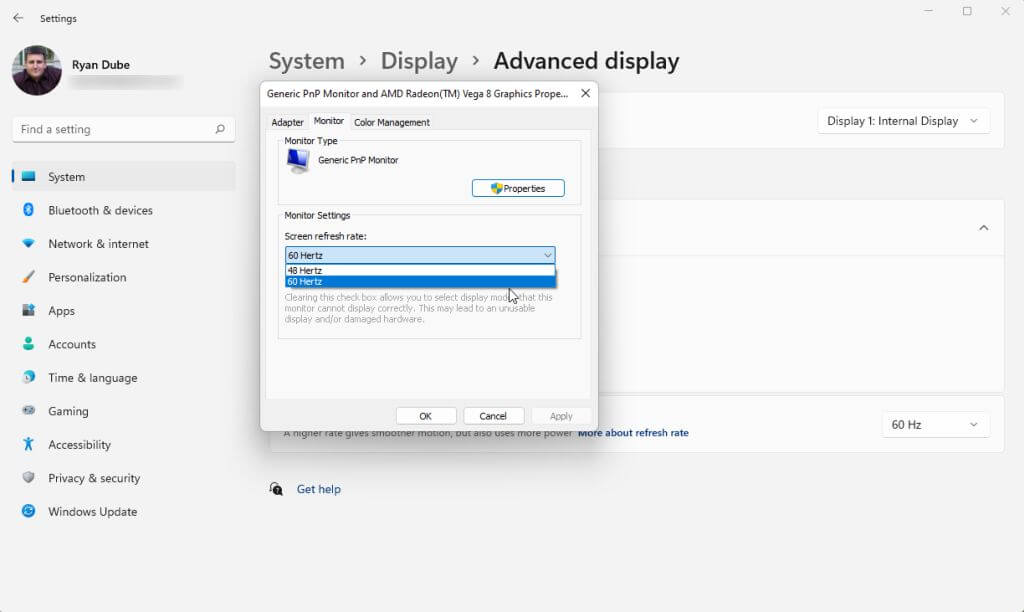1024x612 pixels.
Task: Open the Display 1: Internal Display selector
Action: [903, 120]
